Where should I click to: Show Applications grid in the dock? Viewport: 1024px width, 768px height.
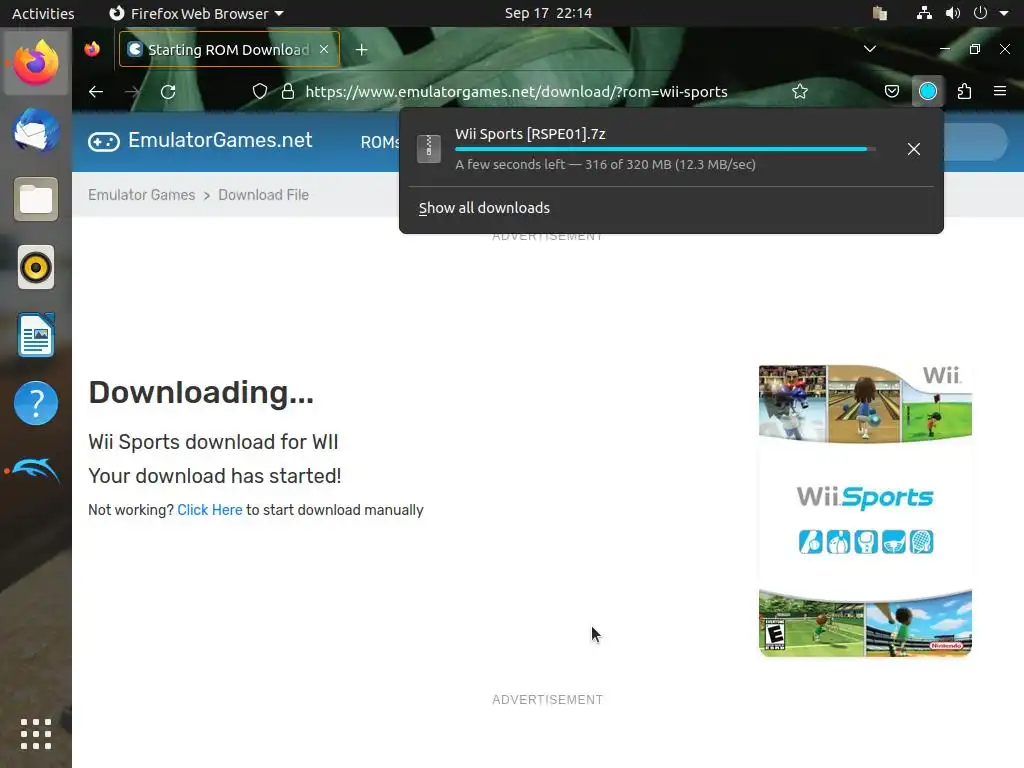click(x=36, y=734)
